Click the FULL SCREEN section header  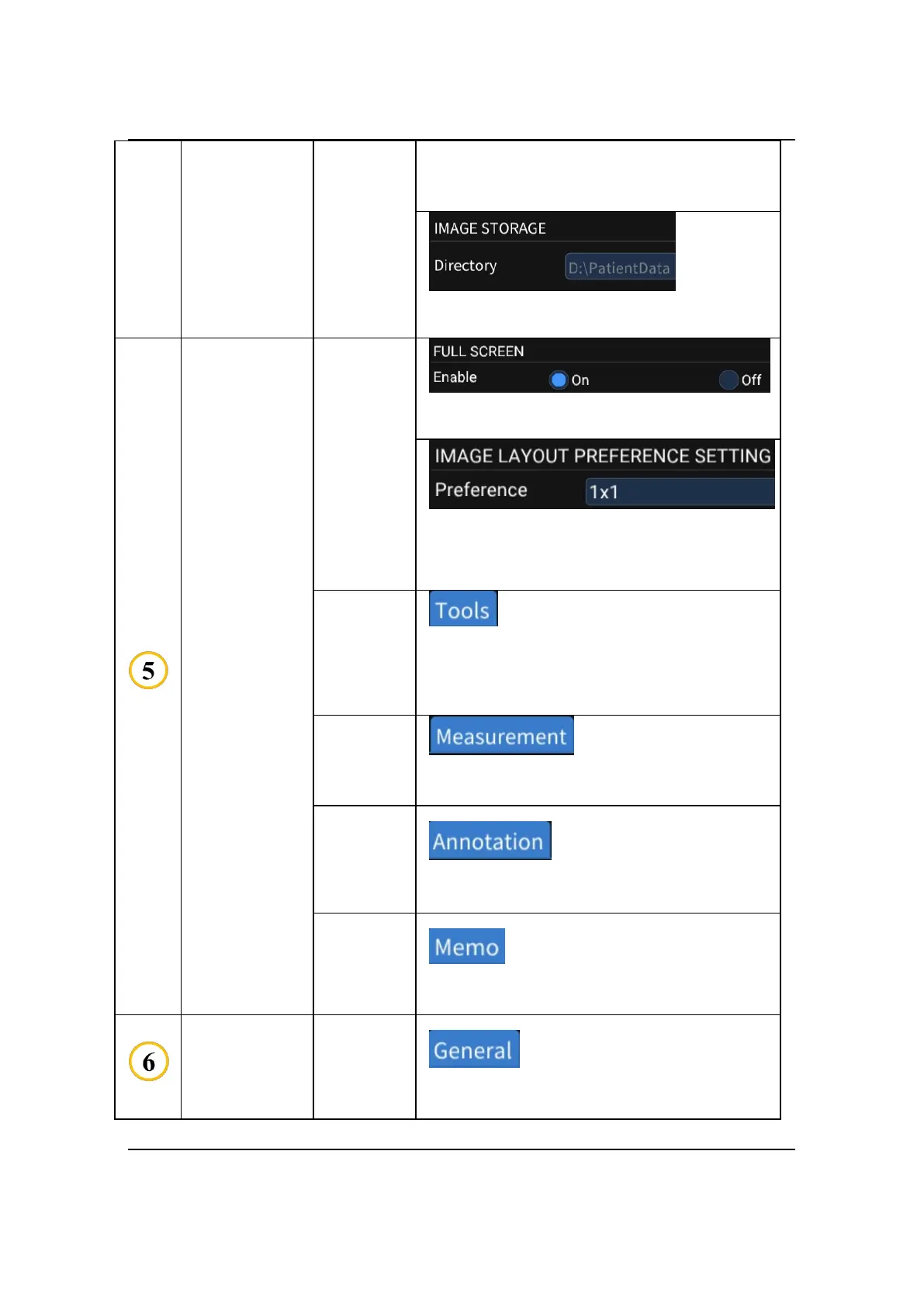[479, 352]
